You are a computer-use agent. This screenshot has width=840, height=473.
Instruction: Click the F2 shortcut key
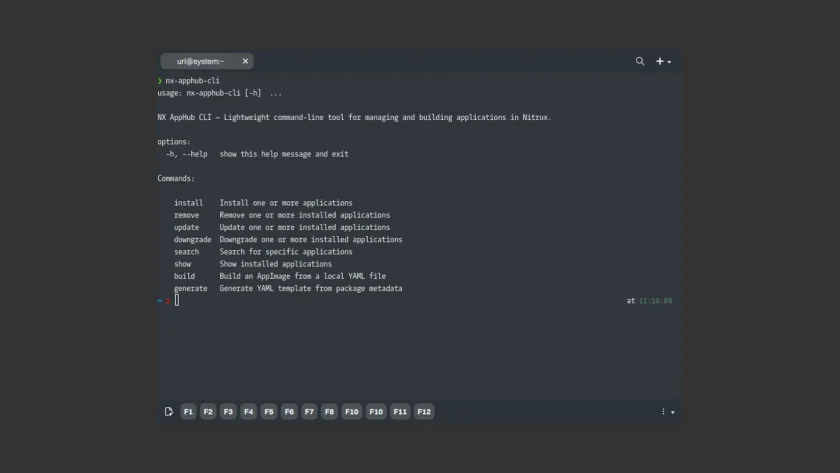(x=208, y=411)
